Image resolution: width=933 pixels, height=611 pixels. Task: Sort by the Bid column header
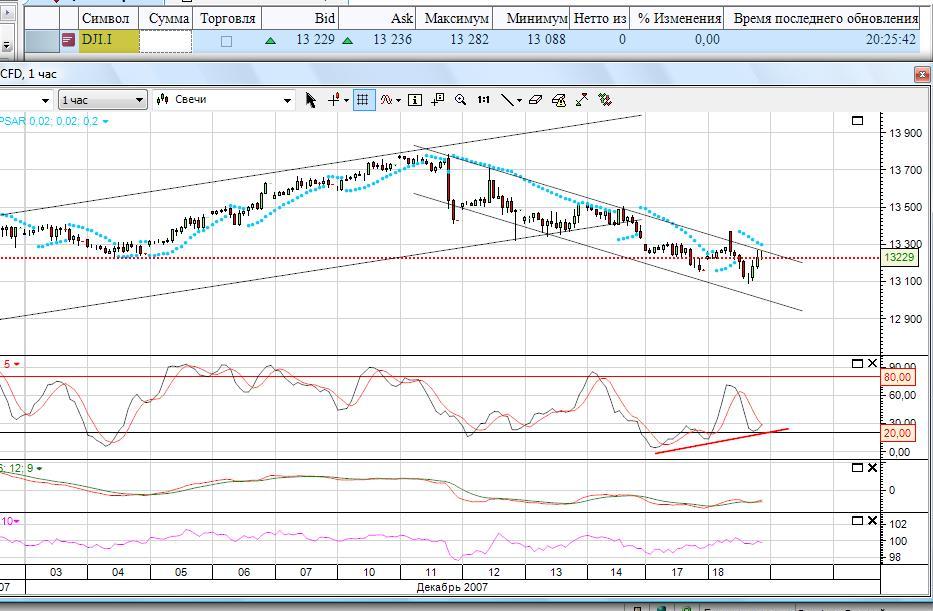coord(300,18)
